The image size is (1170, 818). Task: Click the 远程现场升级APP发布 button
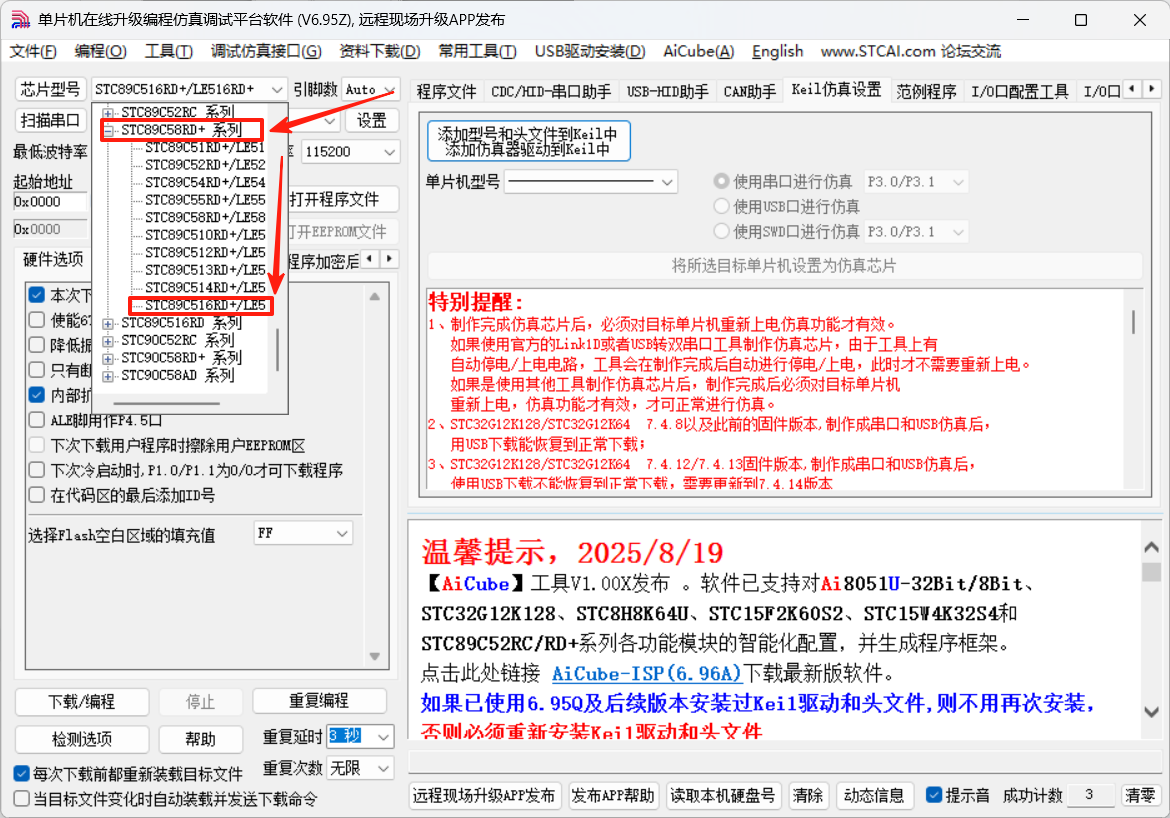(484, 796)
